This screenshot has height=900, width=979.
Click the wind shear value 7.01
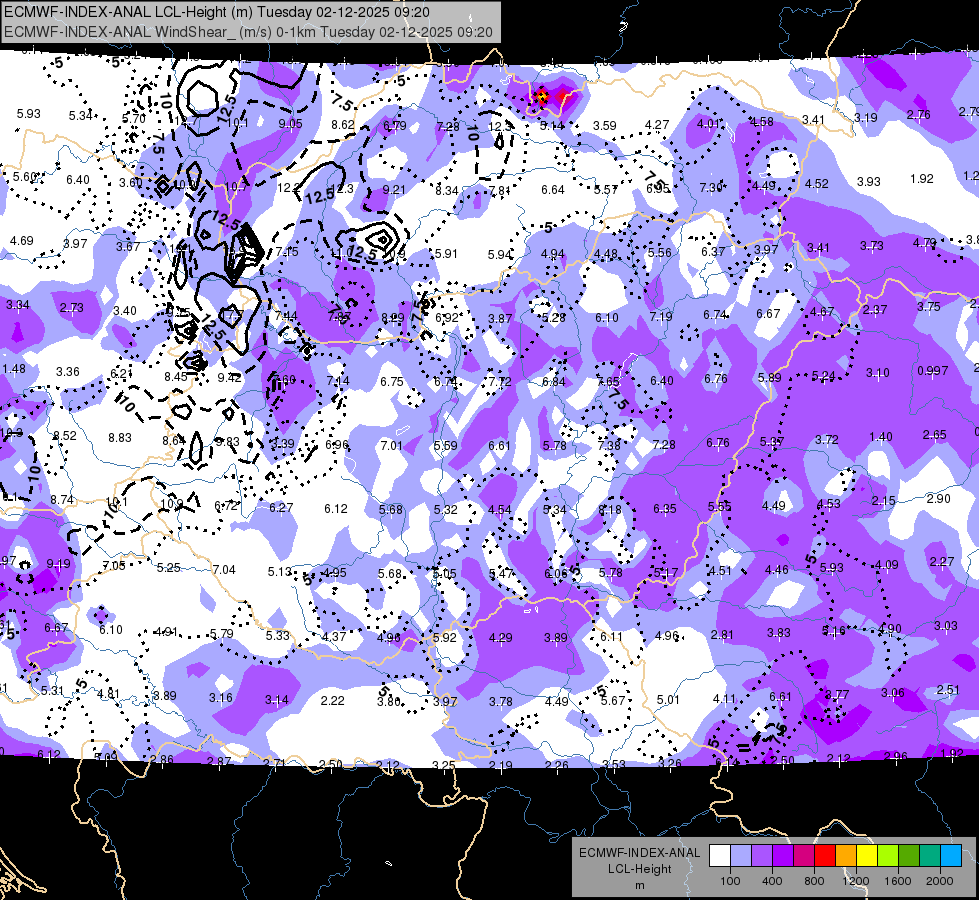click(x=391, y=445)
